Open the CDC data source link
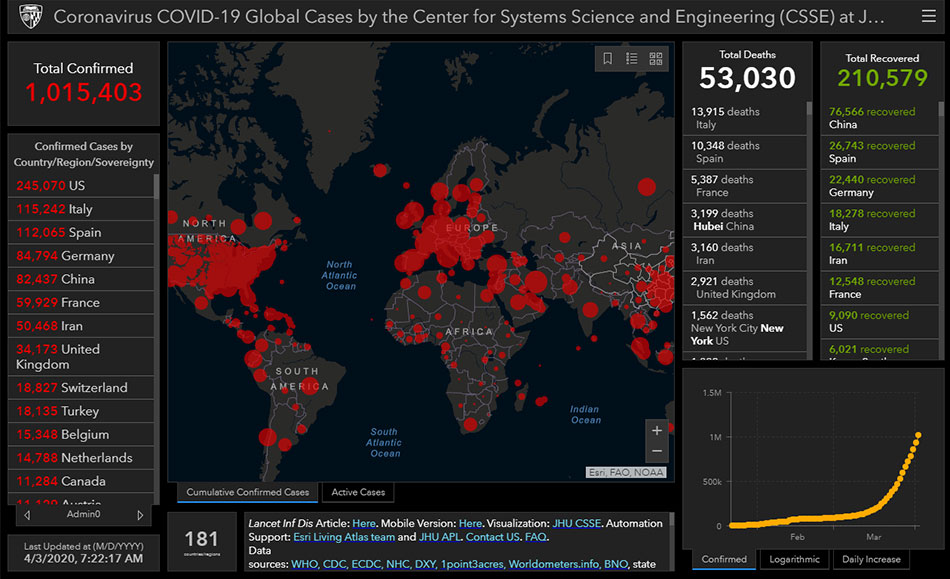The image size is (950, 579). tap(334, 564)
